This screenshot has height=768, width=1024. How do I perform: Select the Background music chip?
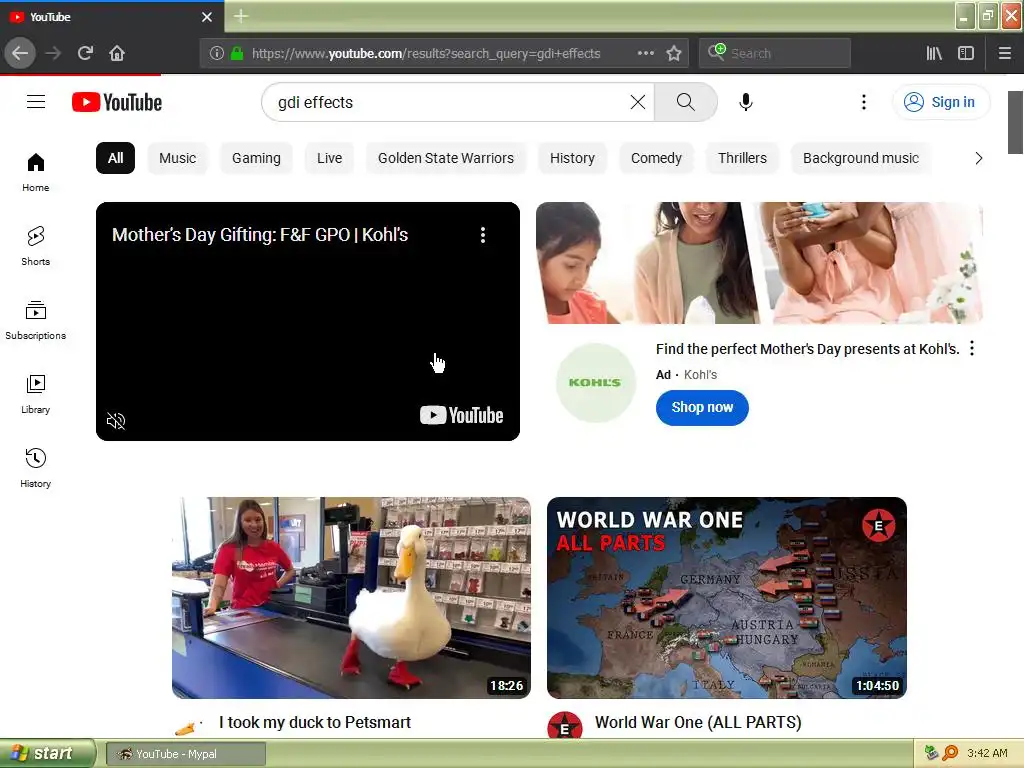pos(861,158)
